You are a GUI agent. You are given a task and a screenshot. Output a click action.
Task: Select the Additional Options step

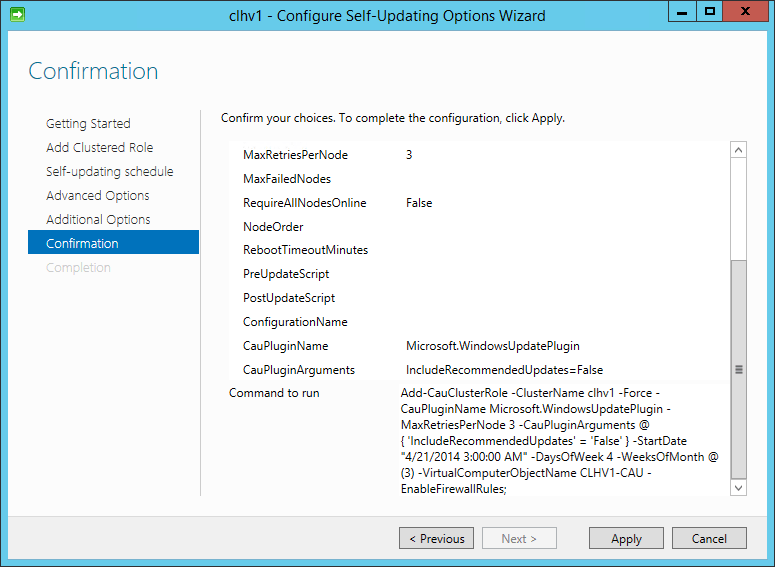[x=98, y=219]
